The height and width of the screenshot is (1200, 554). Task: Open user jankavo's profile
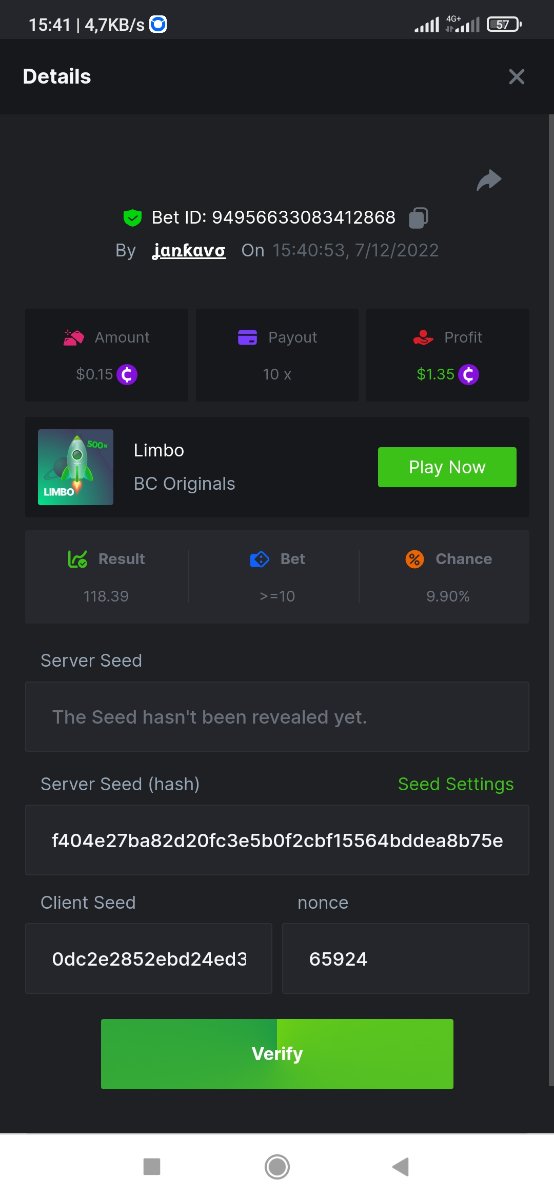point(189,250)
